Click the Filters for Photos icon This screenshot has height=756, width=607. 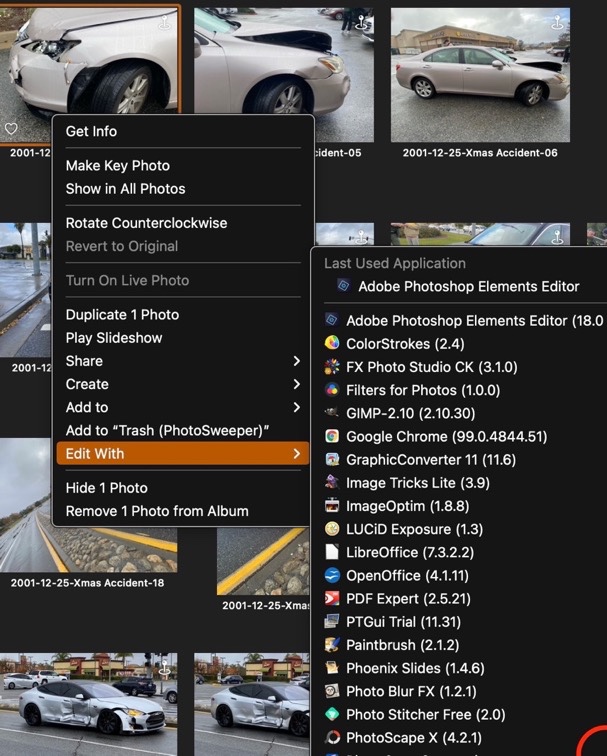pos(332,390)
